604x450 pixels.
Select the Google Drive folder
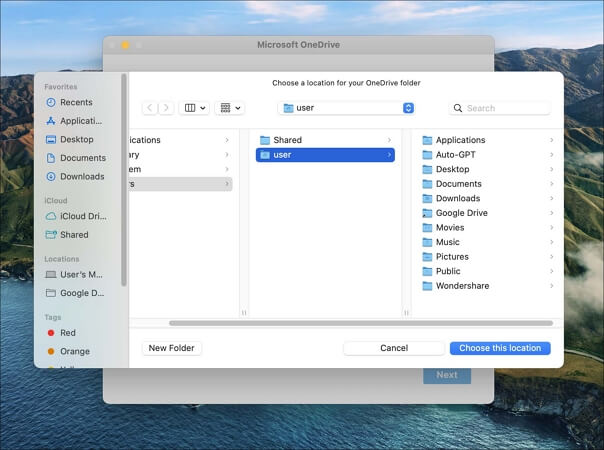[x=460, y=213]
